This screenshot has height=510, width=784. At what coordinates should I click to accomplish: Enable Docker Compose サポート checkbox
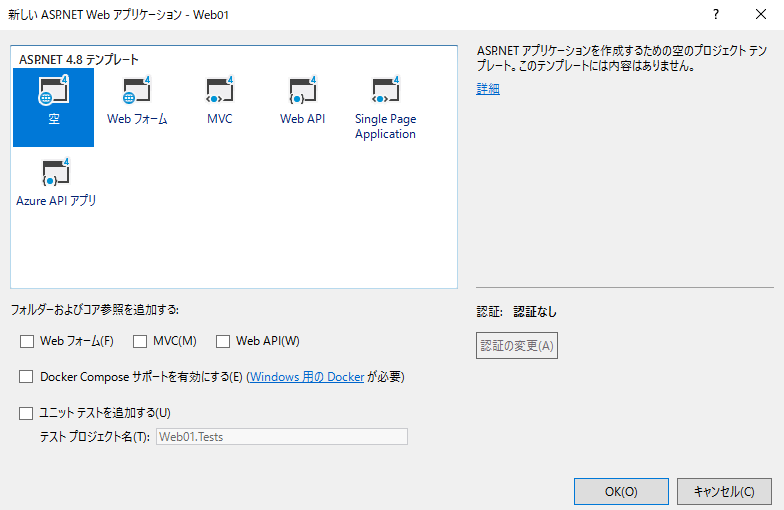tap(26, 376)
